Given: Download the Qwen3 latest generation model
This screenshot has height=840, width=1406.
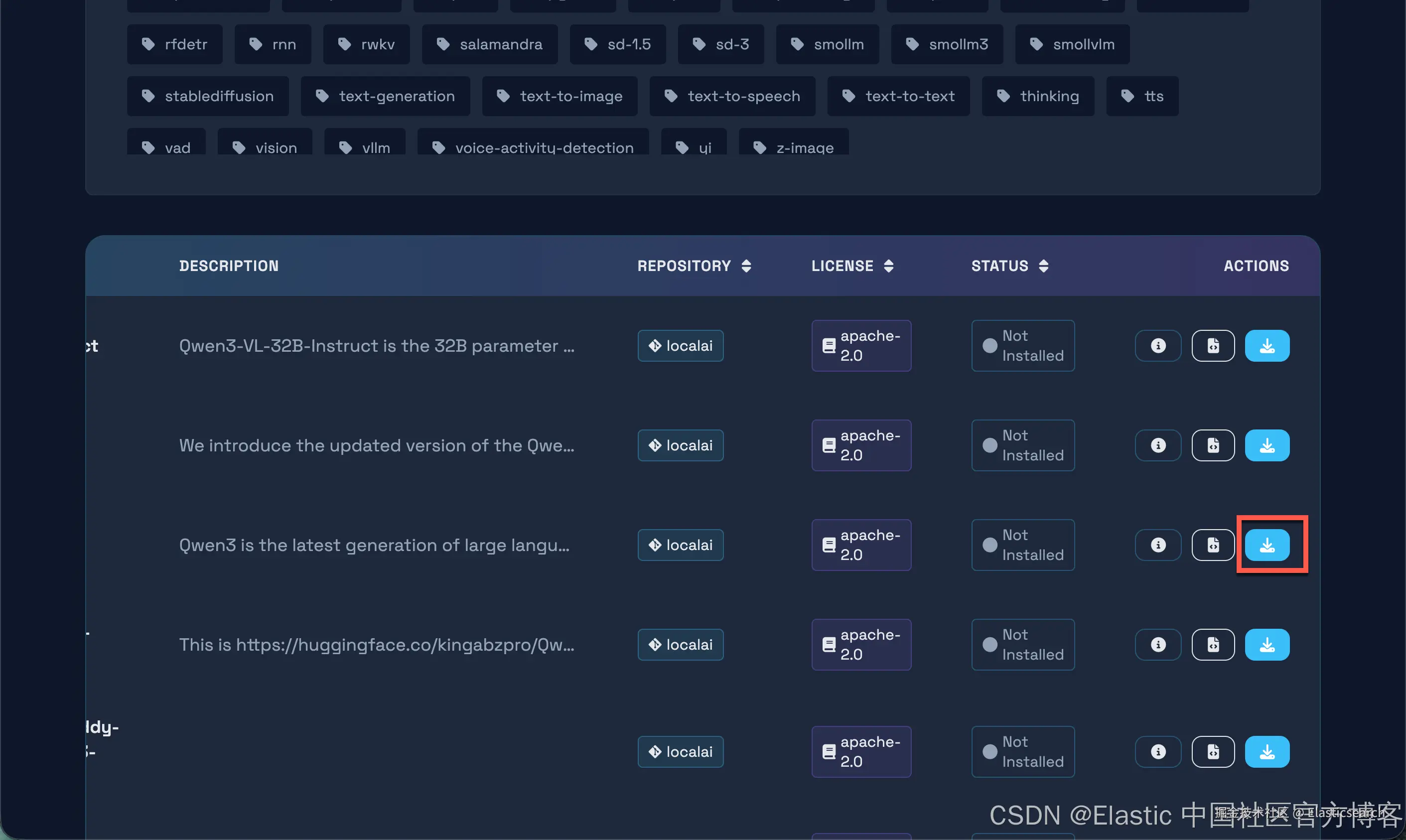Looking at the screenshot, I should click(x=1267, y=545).
